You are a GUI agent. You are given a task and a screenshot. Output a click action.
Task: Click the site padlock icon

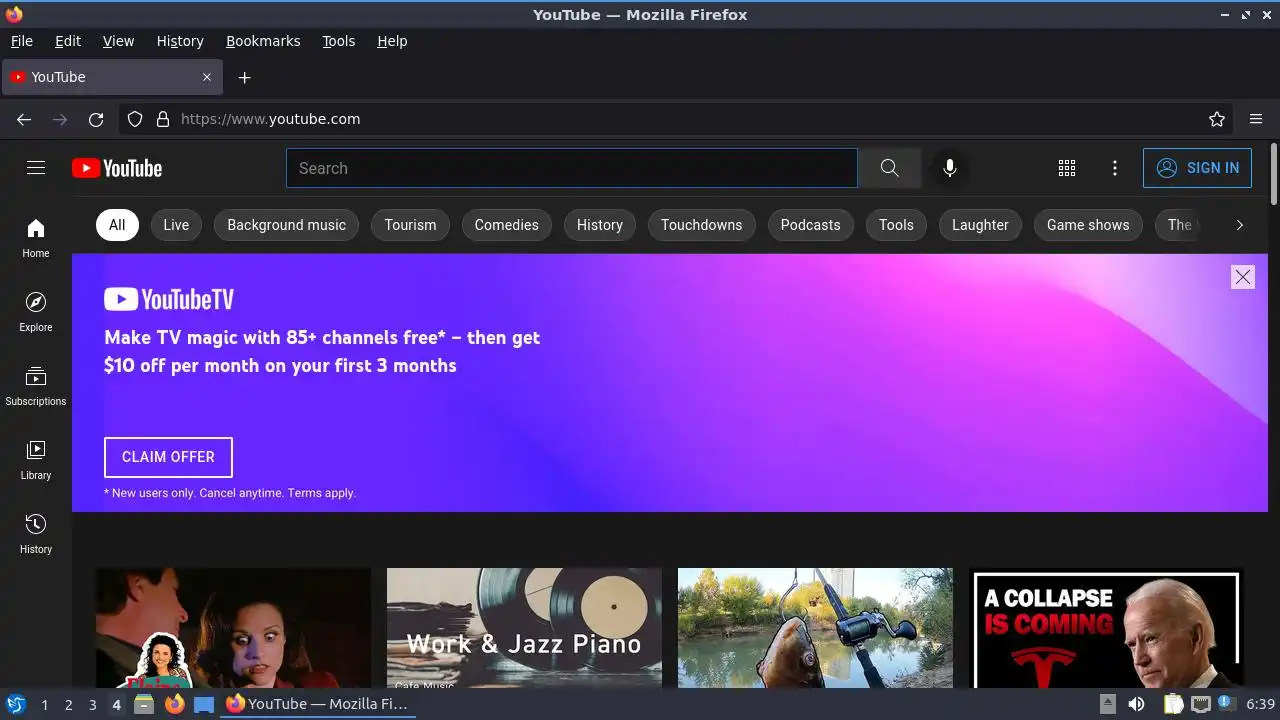tap(163, 119)
